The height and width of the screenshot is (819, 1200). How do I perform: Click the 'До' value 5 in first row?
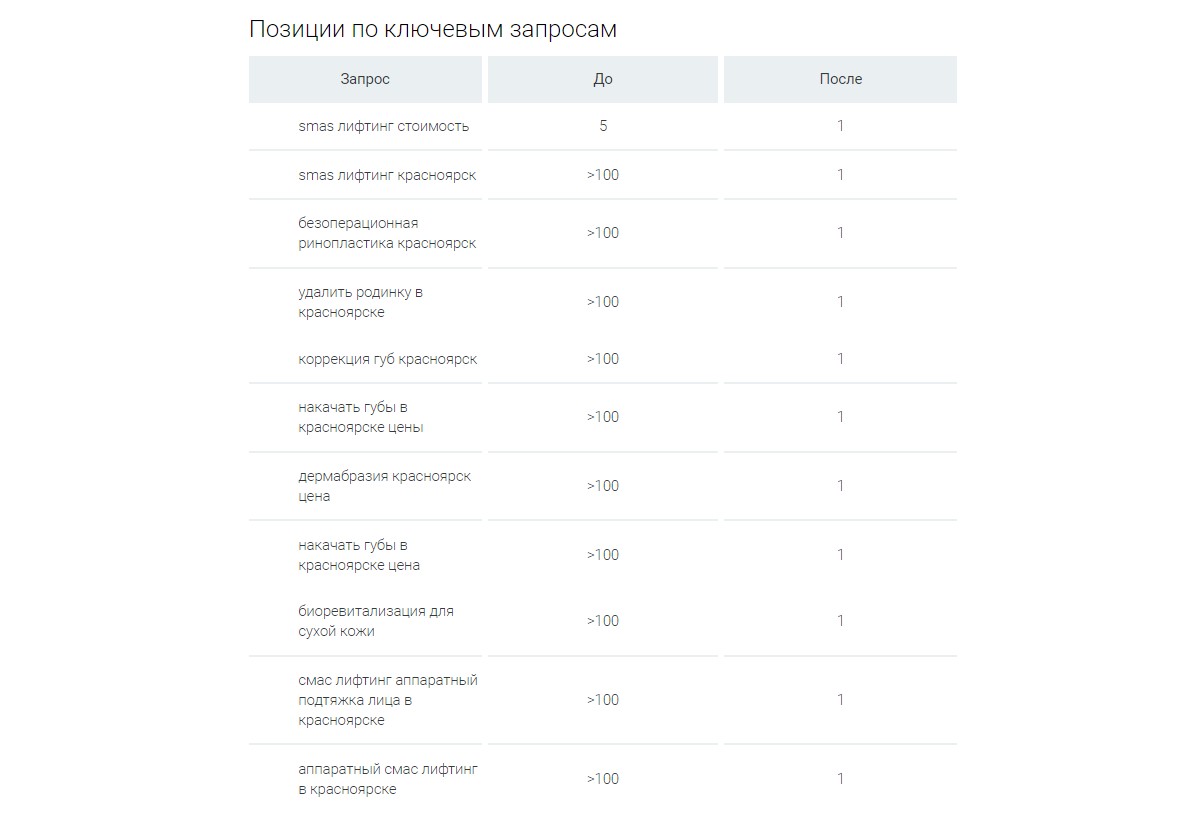(x=603, y=126)
